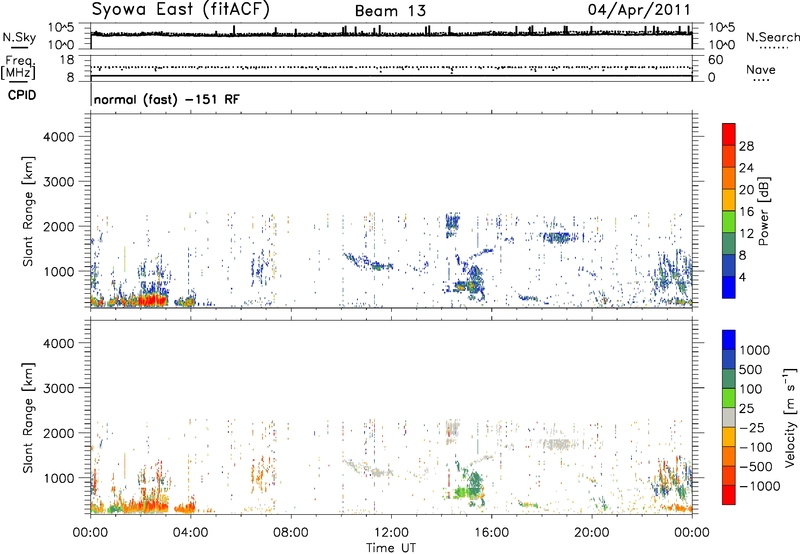Click the 'normal (fast) -151 RF' text

[166, 99]
